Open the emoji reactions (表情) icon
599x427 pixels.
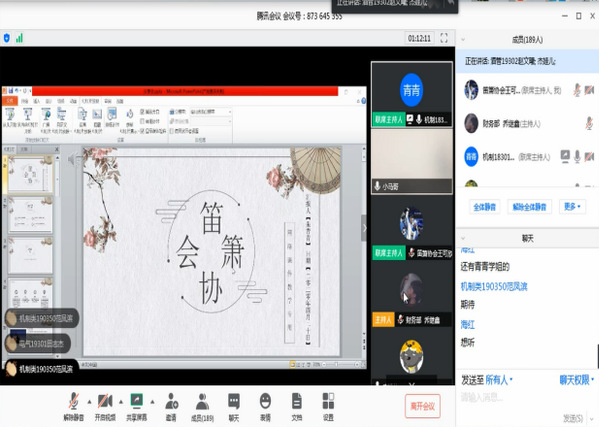(x=266, y=401)
